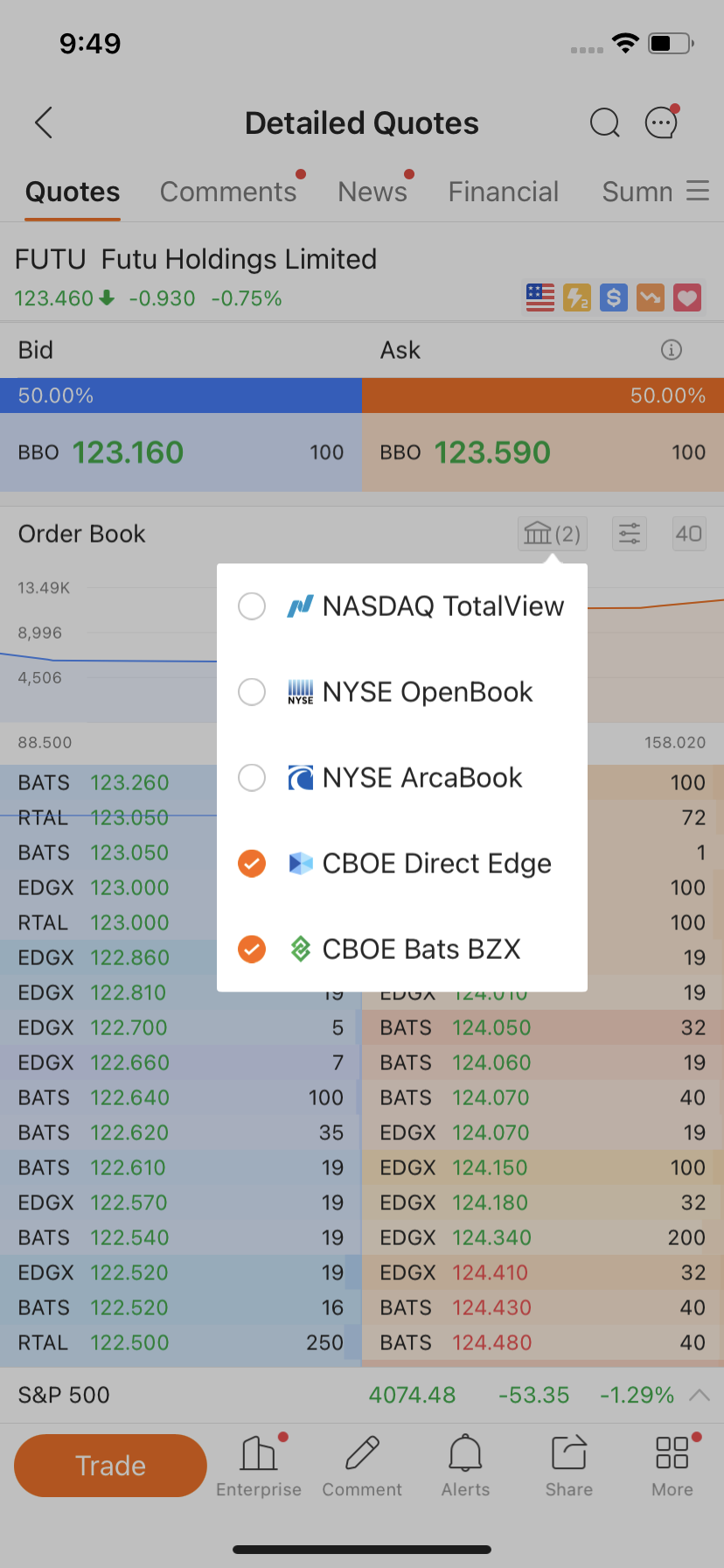Uncheck the CBOE Bats BZX option
Screen dimensions: 724x1568
point(252,948)
